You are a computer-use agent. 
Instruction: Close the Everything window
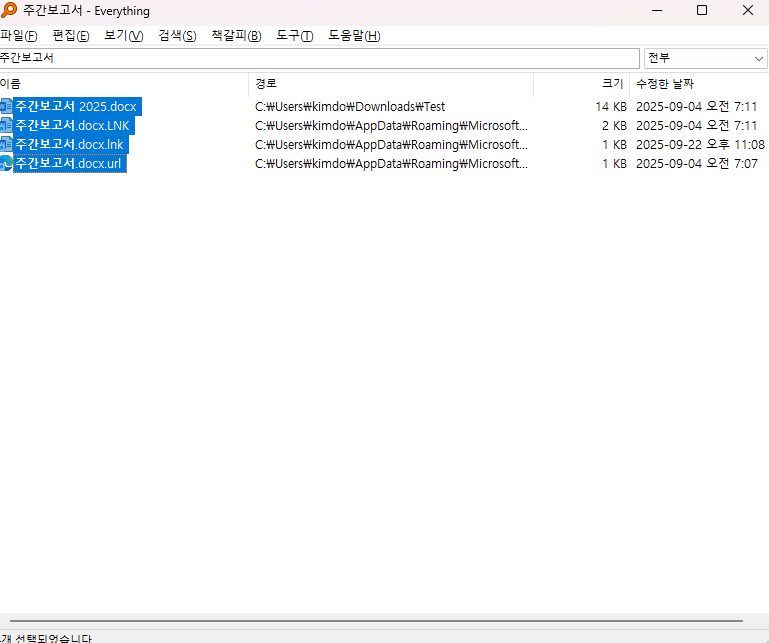[747, 10]
